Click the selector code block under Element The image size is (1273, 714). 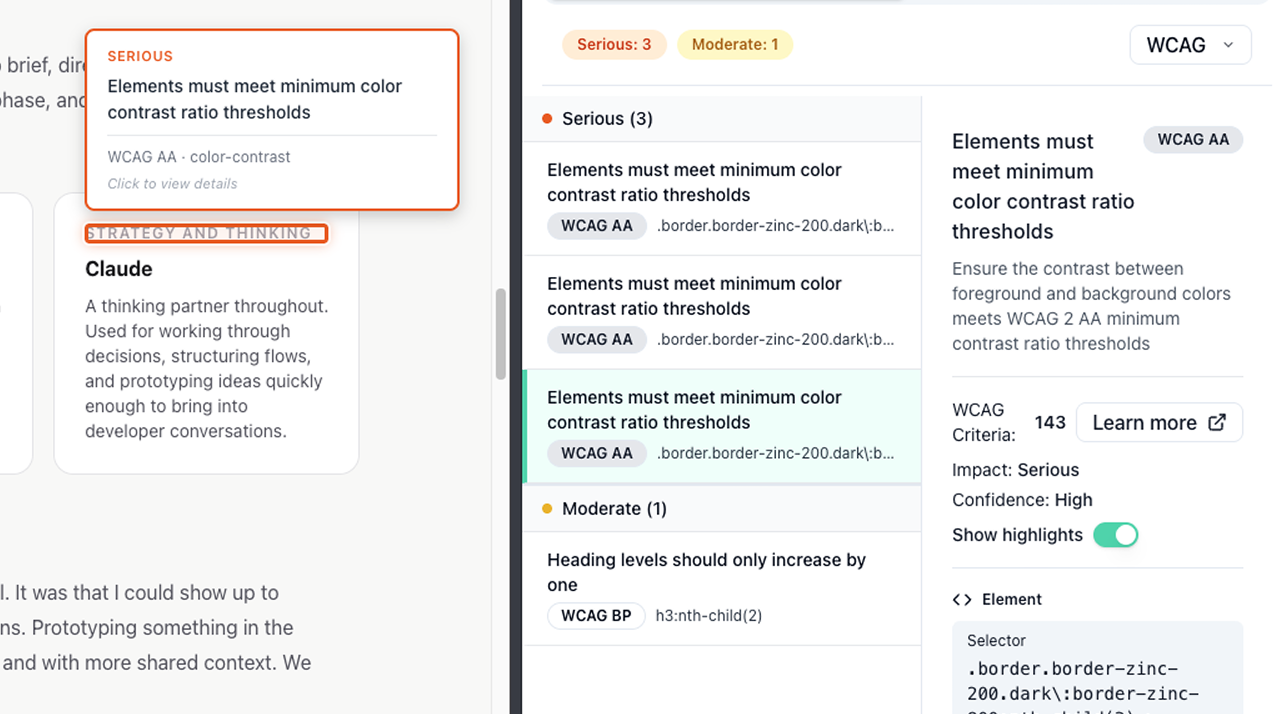(x=1097, y=667)
